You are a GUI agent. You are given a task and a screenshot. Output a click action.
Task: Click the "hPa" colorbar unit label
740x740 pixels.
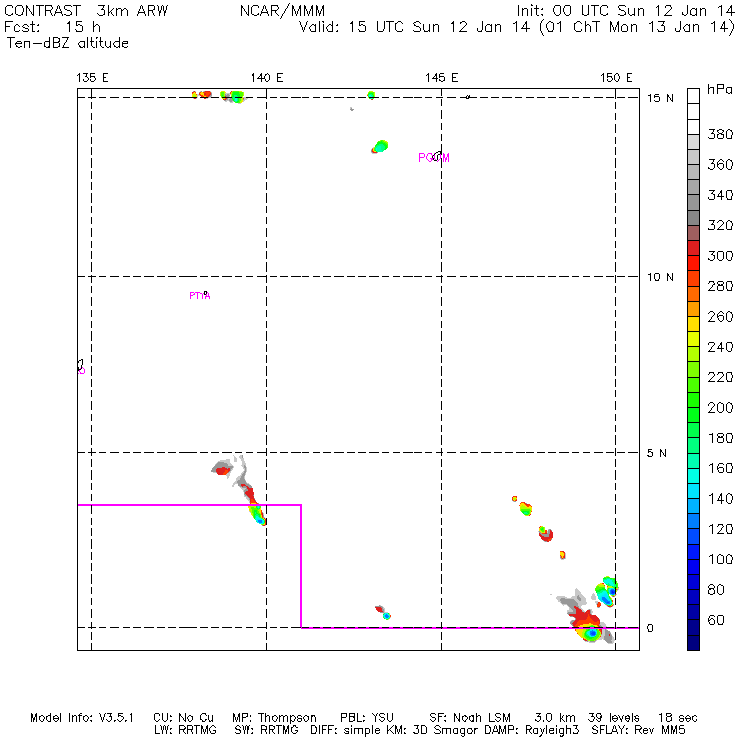click(x=720, y=90)
